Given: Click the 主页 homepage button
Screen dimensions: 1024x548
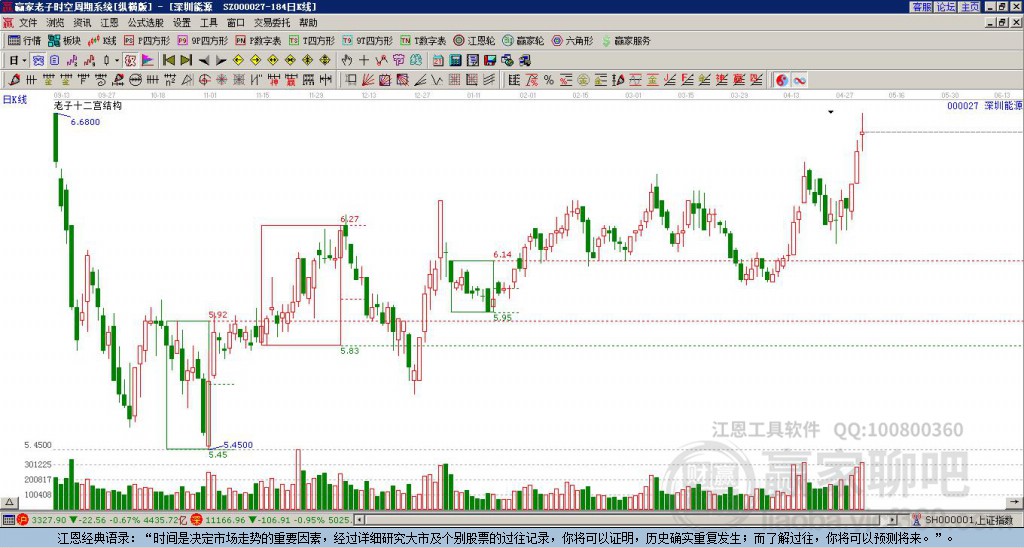Looking at the screenshot, I should (970, 7).
